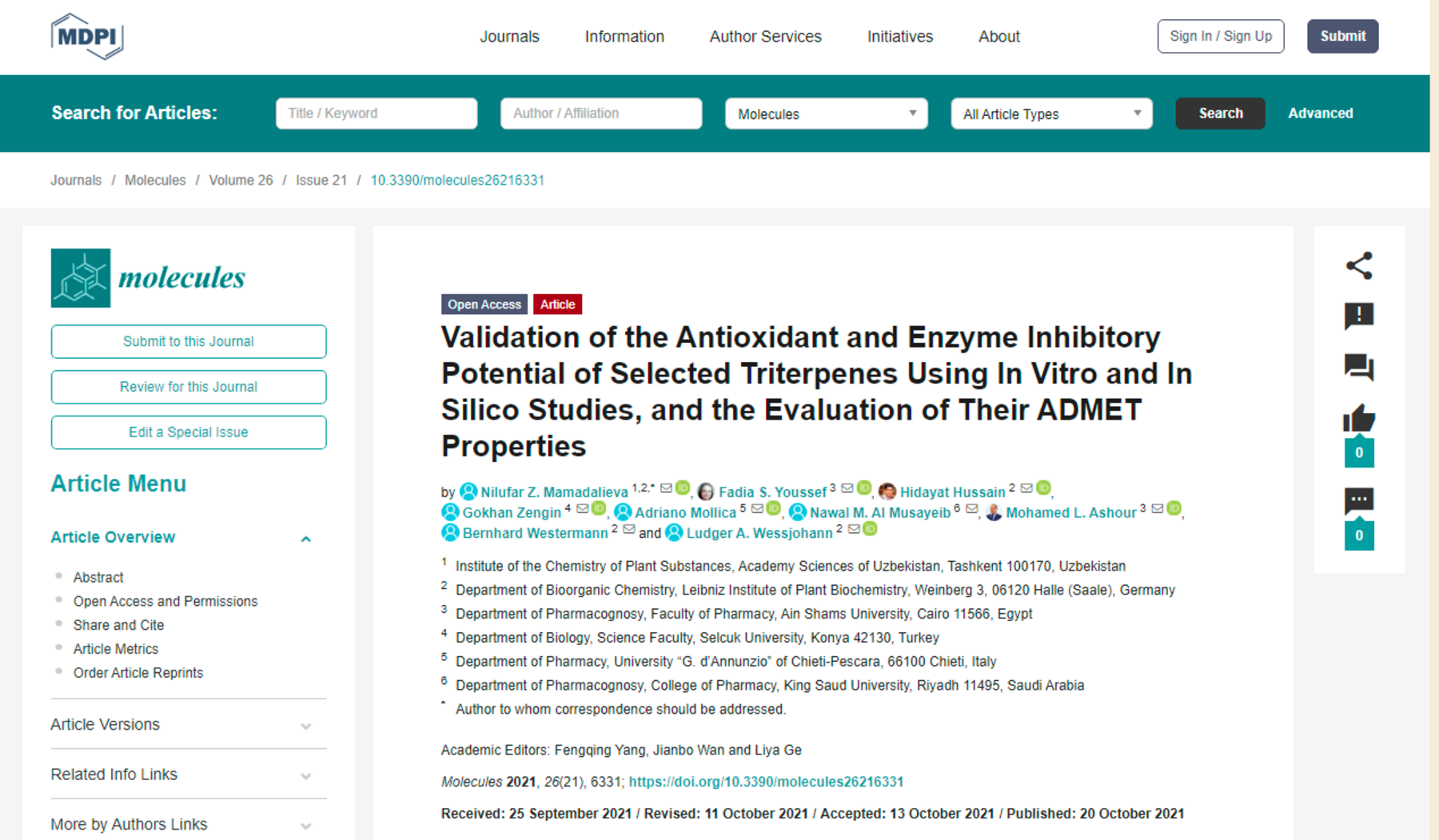Open the Information menu
The height and width of the screenshot is (840, 1439).
pos(624,37)
